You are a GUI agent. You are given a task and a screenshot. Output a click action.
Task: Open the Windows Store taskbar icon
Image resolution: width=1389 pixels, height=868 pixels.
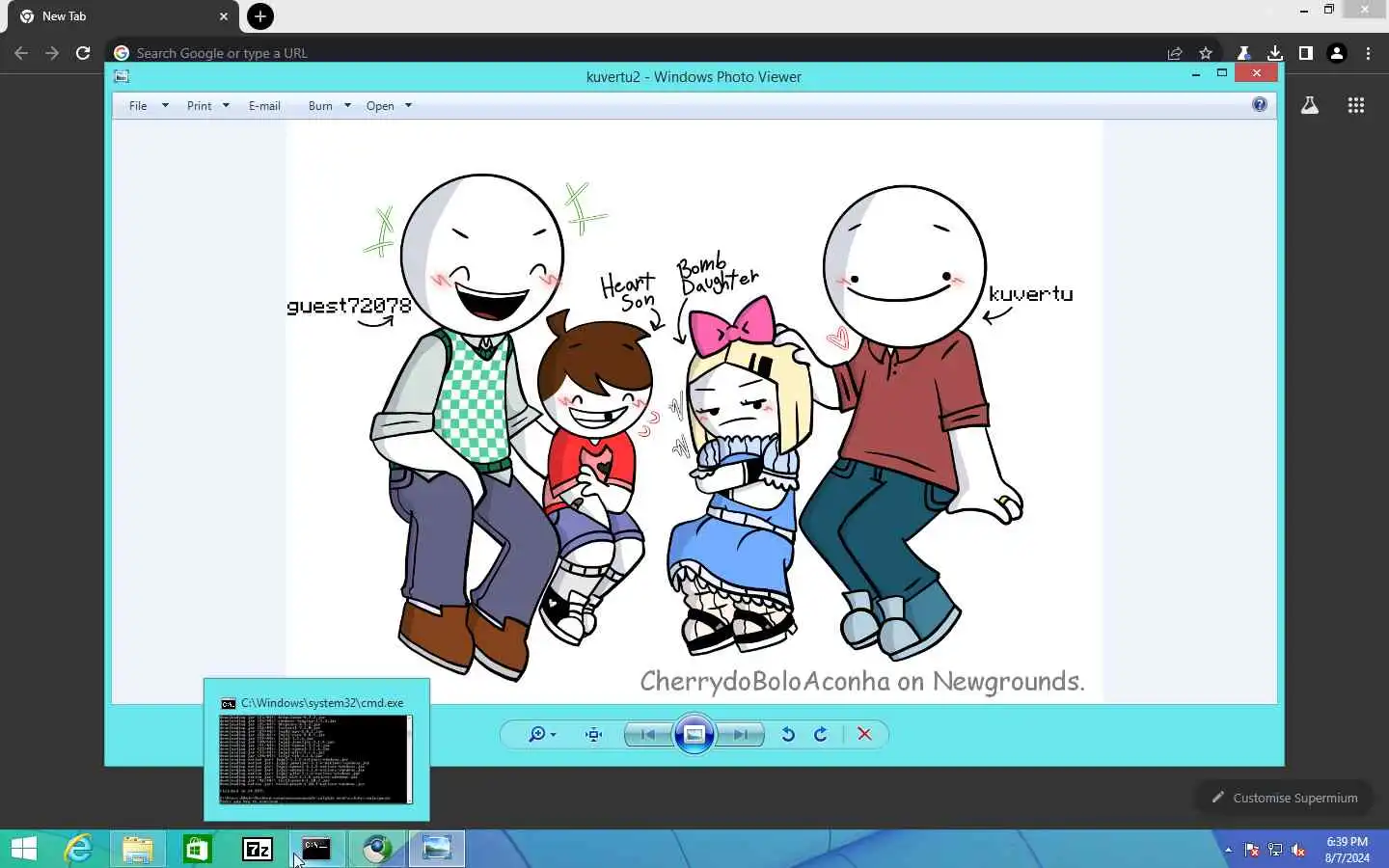[x=198, y=849]
